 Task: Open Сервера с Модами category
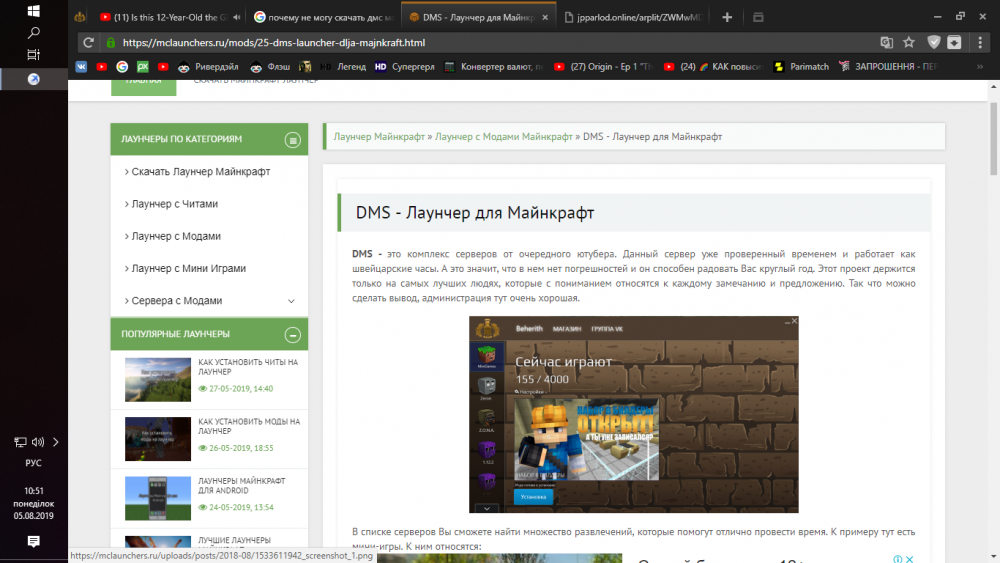tap(177, 300)
